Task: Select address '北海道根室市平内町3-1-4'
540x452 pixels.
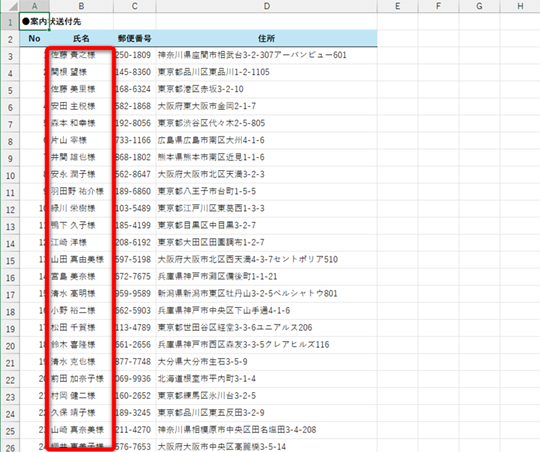Action: 267,379
